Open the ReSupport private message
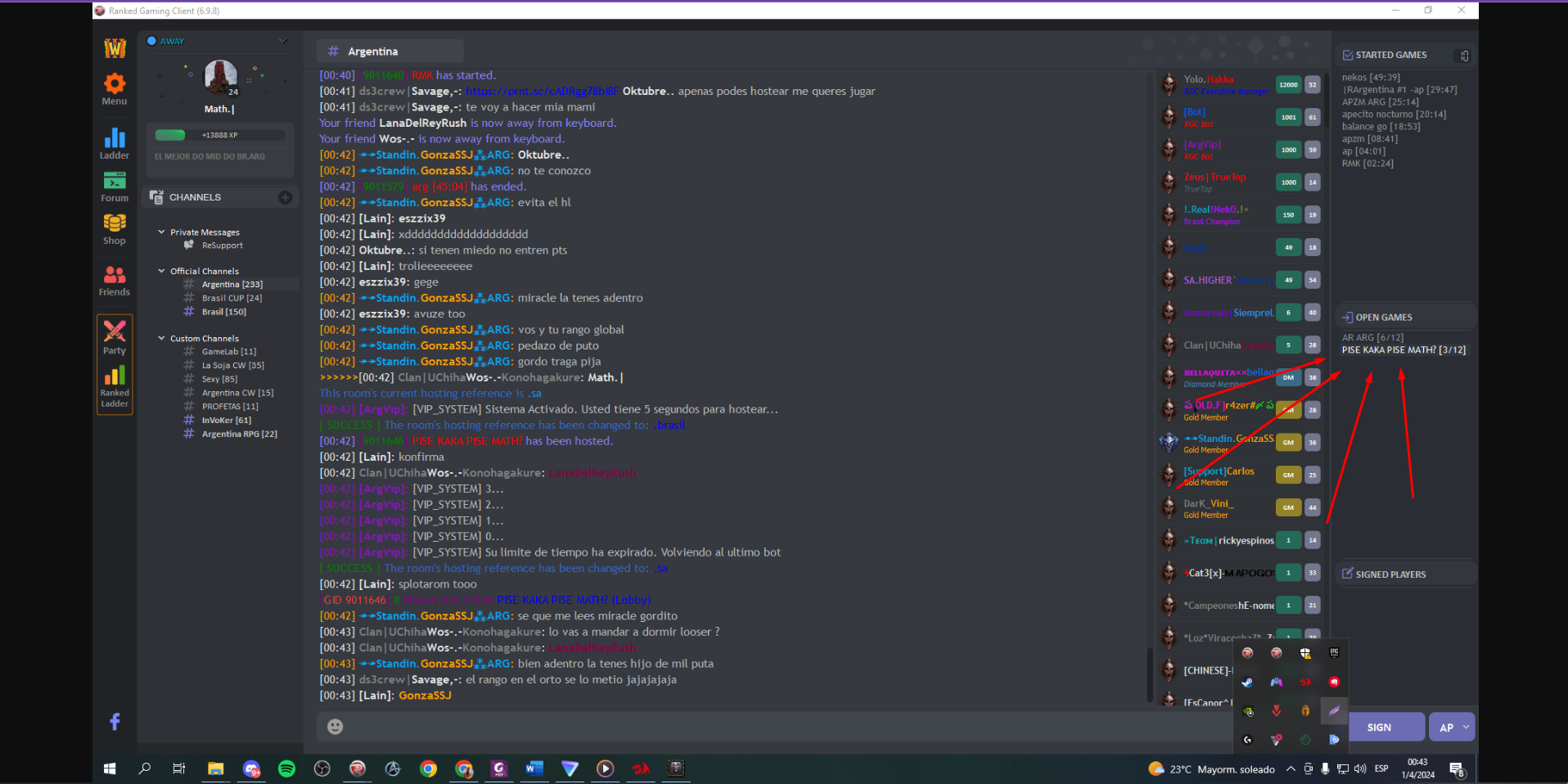The width and height of the screenshot is (1568, 784). (x=223, y=246)
